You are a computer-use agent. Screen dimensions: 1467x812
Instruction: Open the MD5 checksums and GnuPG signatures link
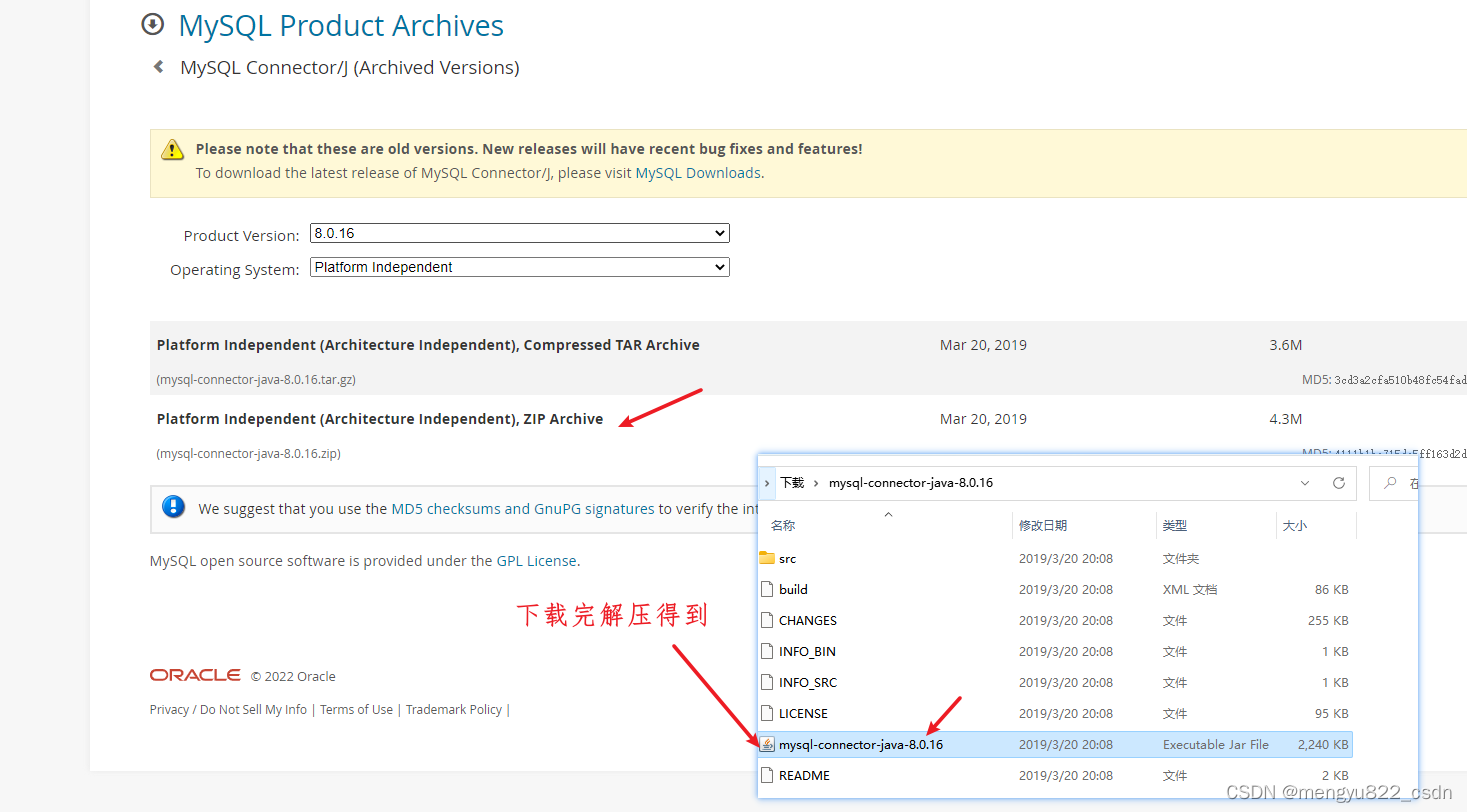pos(523,508)
